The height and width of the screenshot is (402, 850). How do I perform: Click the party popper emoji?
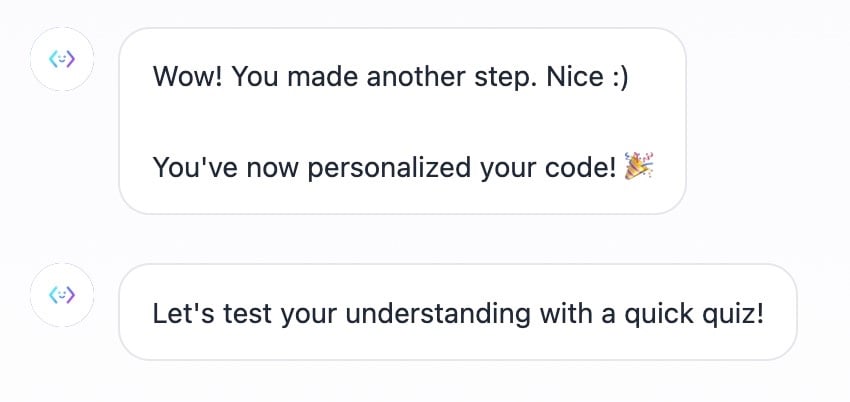pyautogui.click(x=638, y=166)
